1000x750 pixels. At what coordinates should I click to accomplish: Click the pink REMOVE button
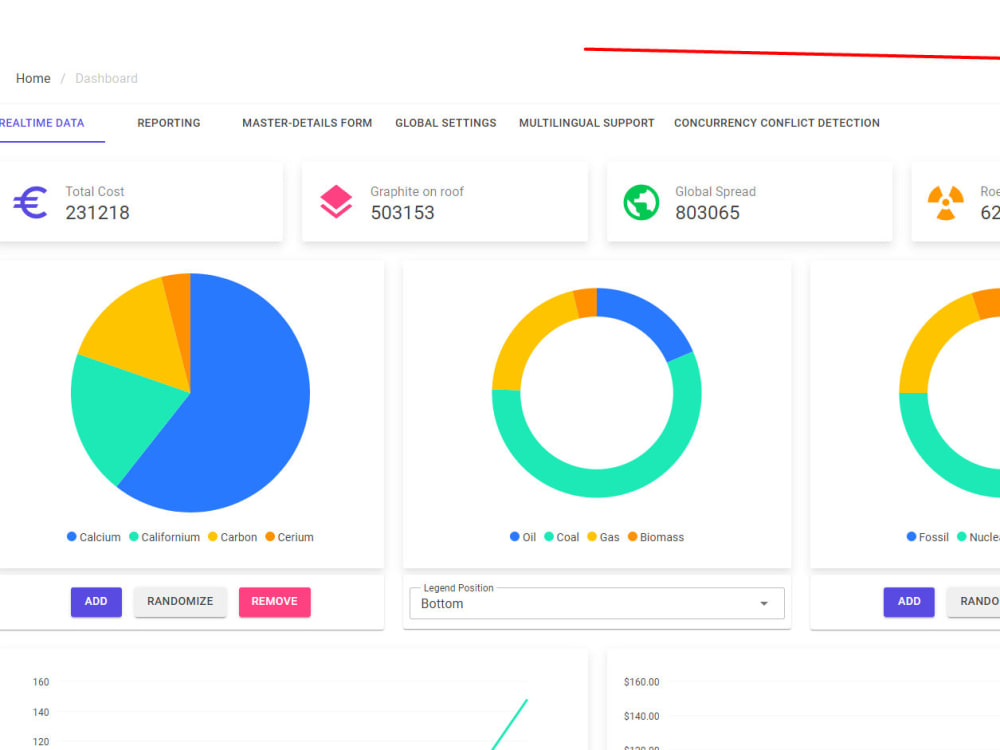point(275,601)
